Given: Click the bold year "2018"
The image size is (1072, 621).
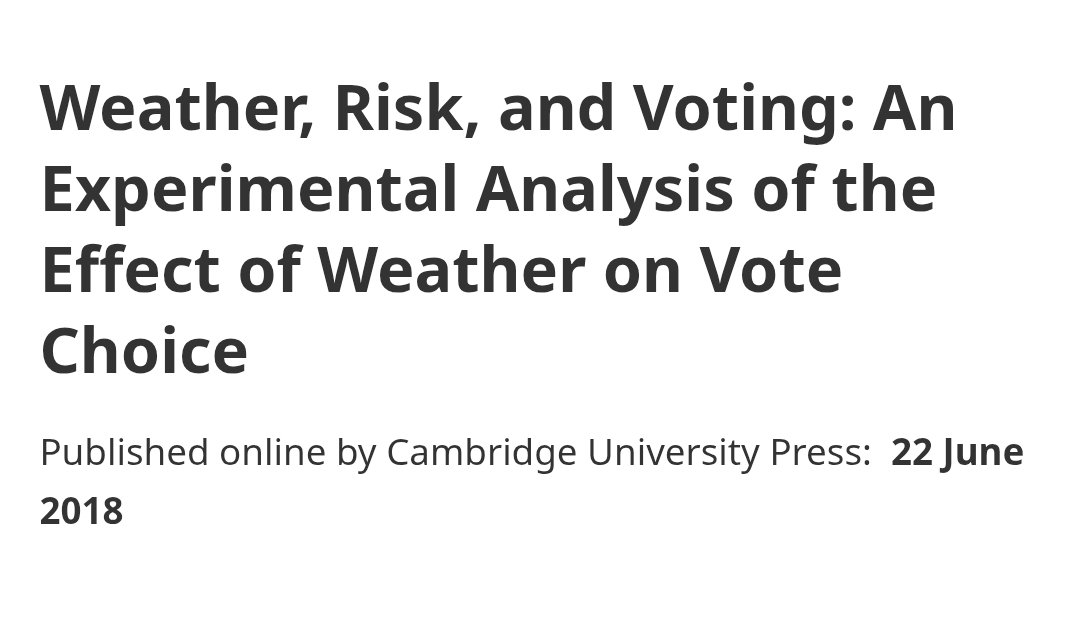Looking at the screenshot, I should click(x=81, y=511).
